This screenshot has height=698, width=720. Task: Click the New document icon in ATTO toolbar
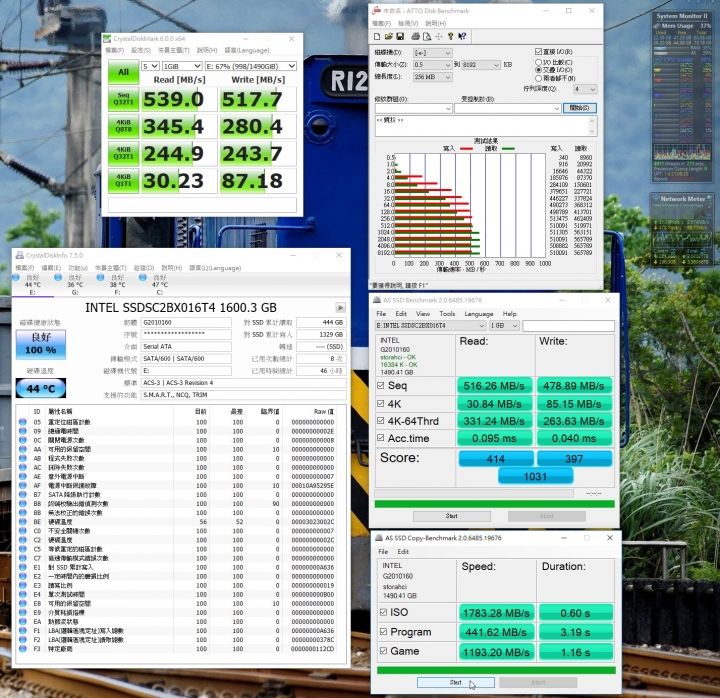(x=377, y=36)
